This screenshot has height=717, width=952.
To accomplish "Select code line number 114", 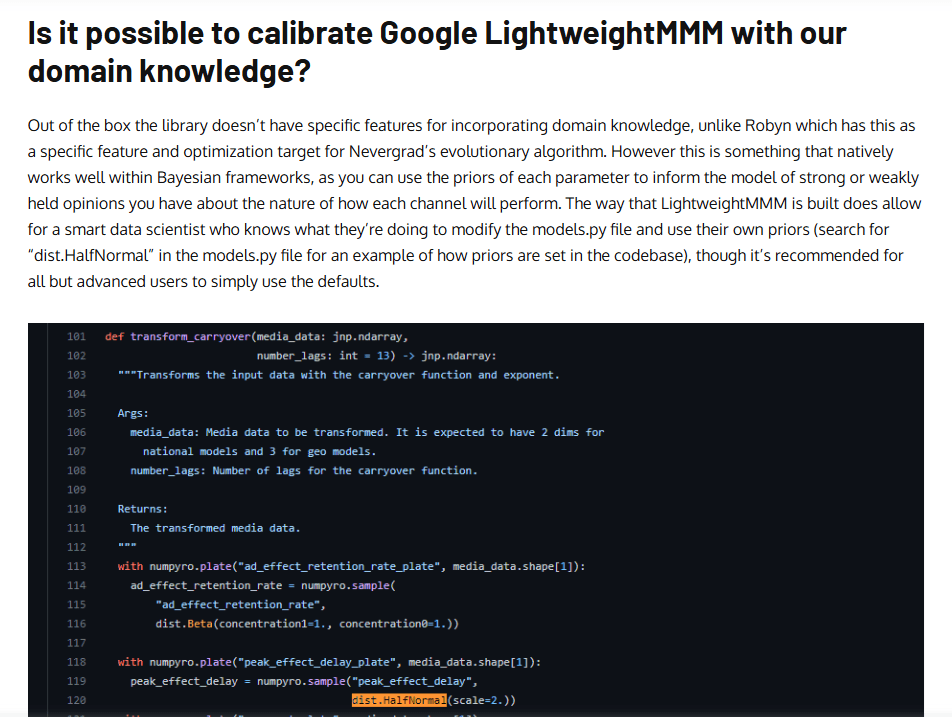I will click(76, 585).
